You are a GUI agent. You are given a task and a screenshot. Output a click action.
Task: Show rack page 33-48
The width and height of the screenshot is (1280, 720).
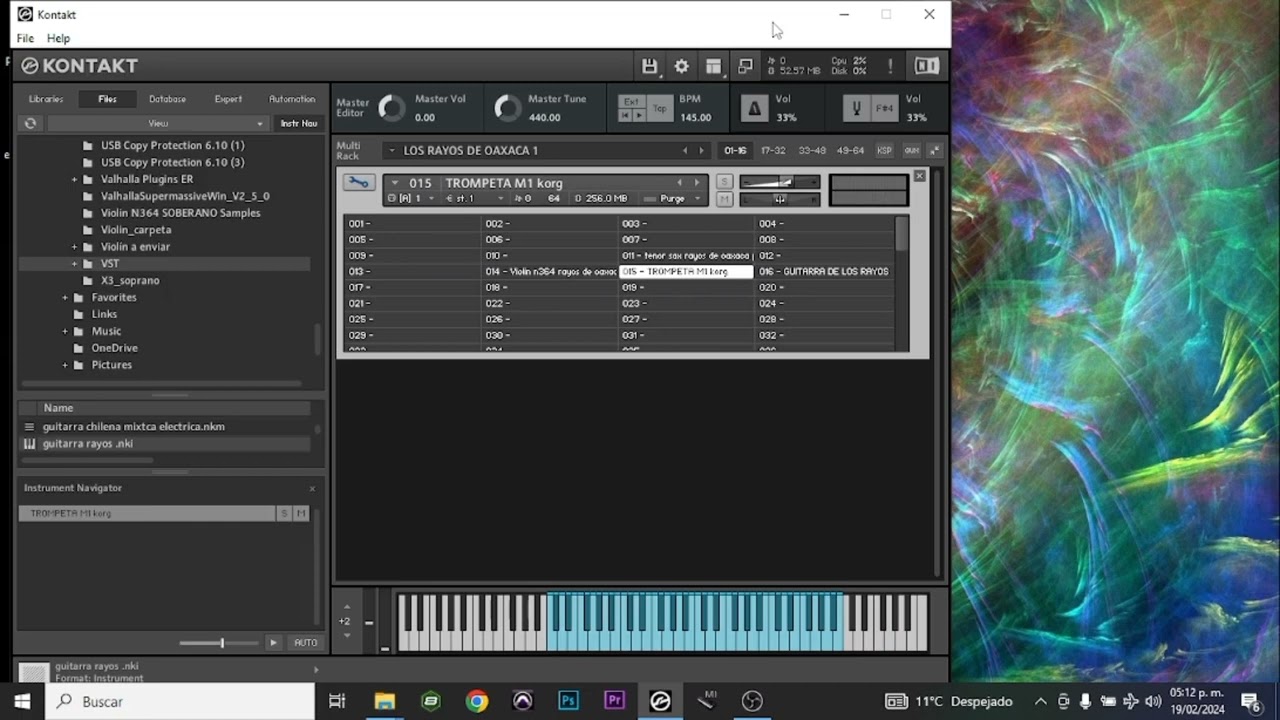812,150
